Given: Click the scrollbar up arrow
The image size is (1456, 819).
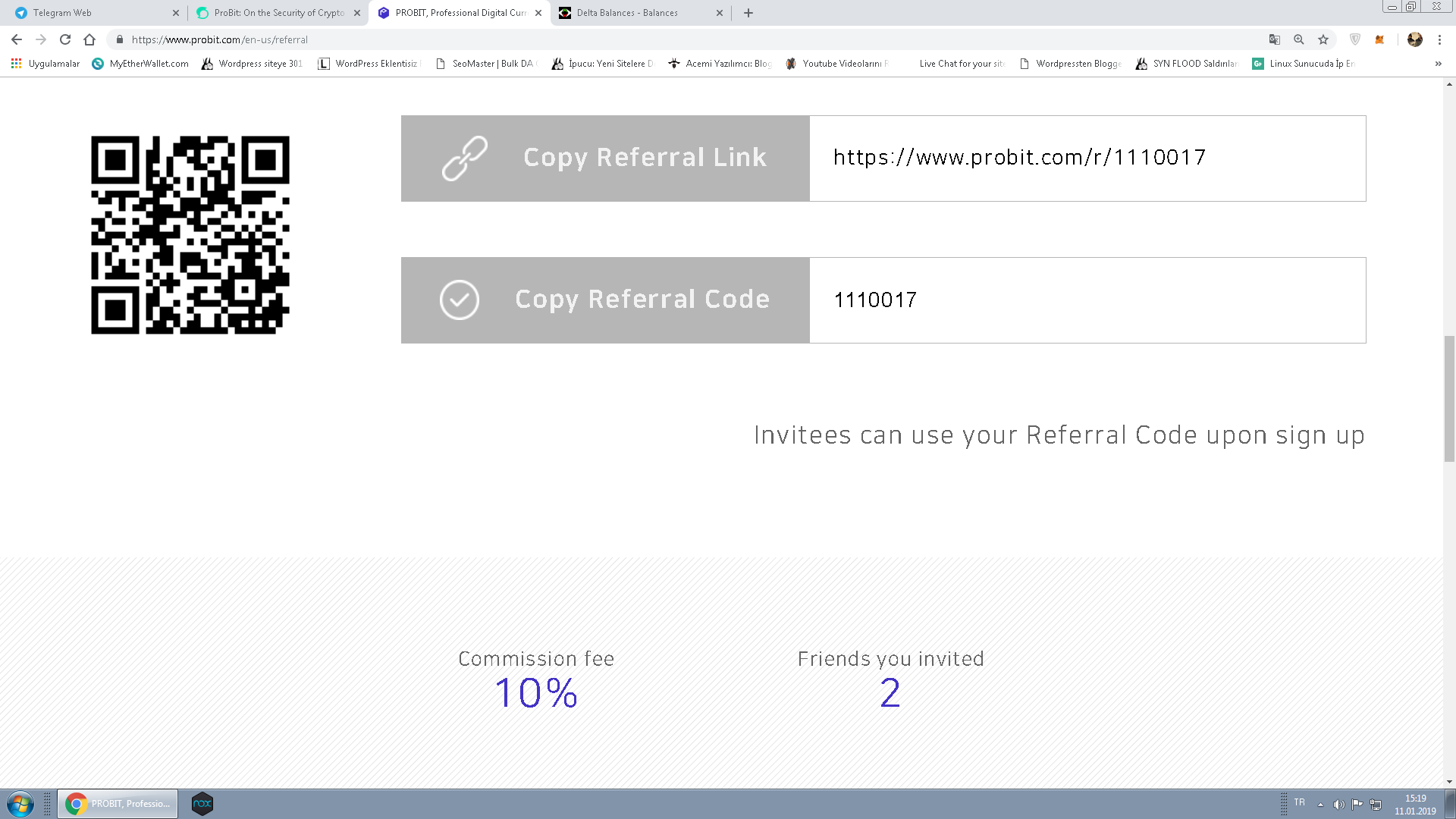Looking at the screenshot, I should point(1449,84).
